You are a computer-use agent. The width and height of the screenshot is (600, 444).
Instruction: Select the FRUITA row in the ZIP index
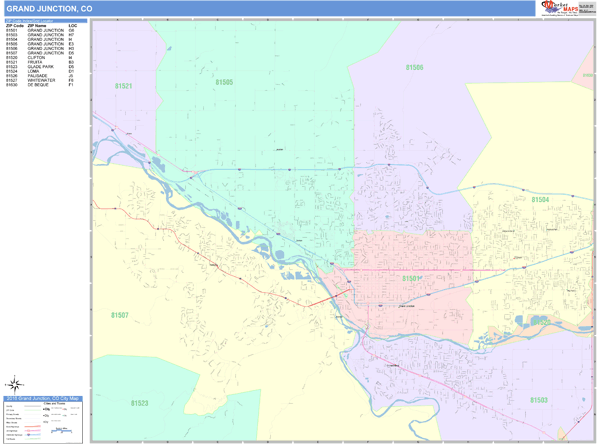(x=40, y=62)
